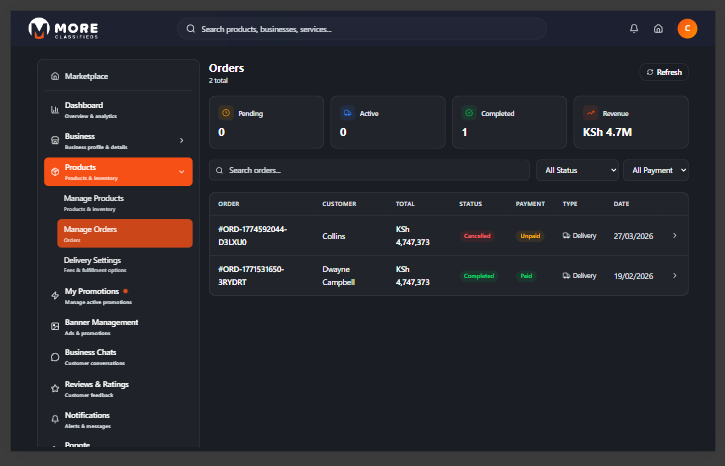
Task: Click the Completed orders checkmark icon
Action: click(x=468, y=113)
